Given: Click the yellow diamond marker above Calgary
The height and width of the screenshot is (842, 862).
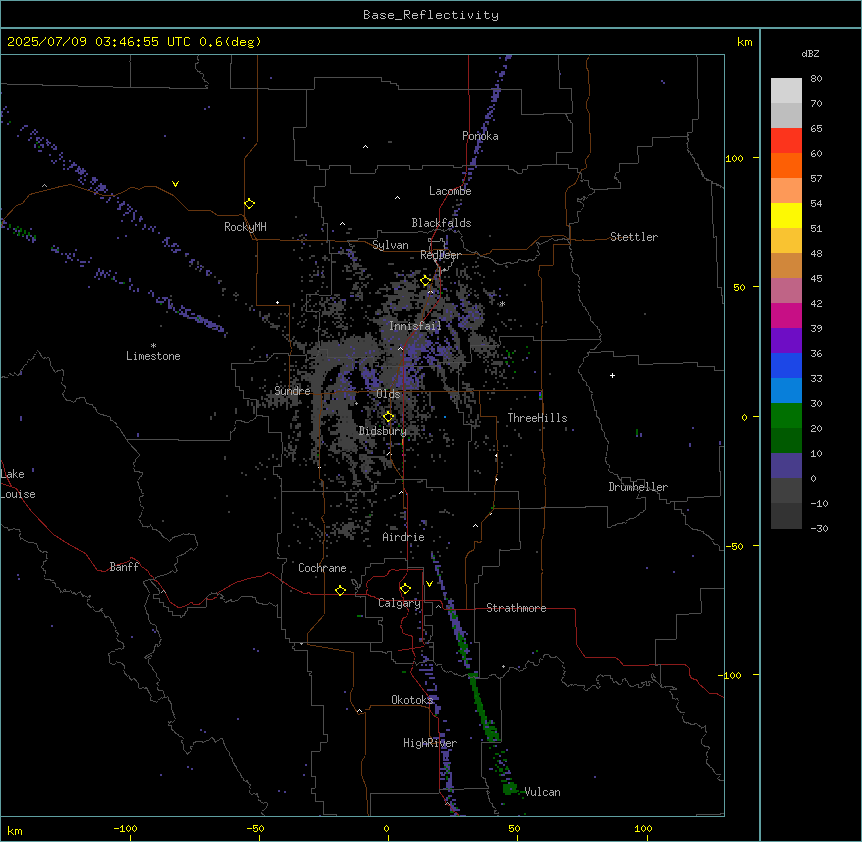Looking at the screenshot, I should 405,589.
